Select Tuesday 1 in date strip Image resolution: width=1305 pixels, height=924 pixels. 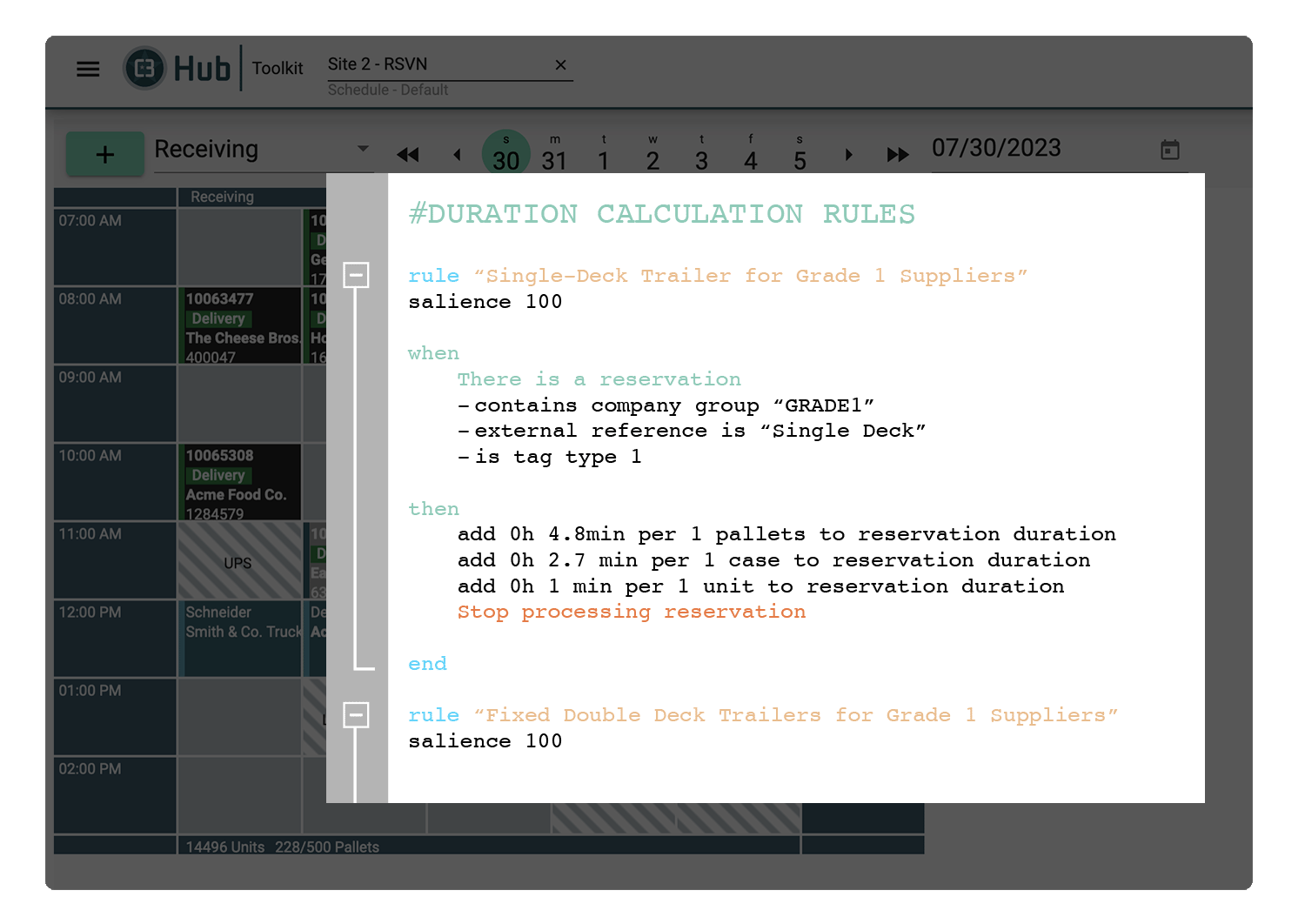(x=604, y=153)
